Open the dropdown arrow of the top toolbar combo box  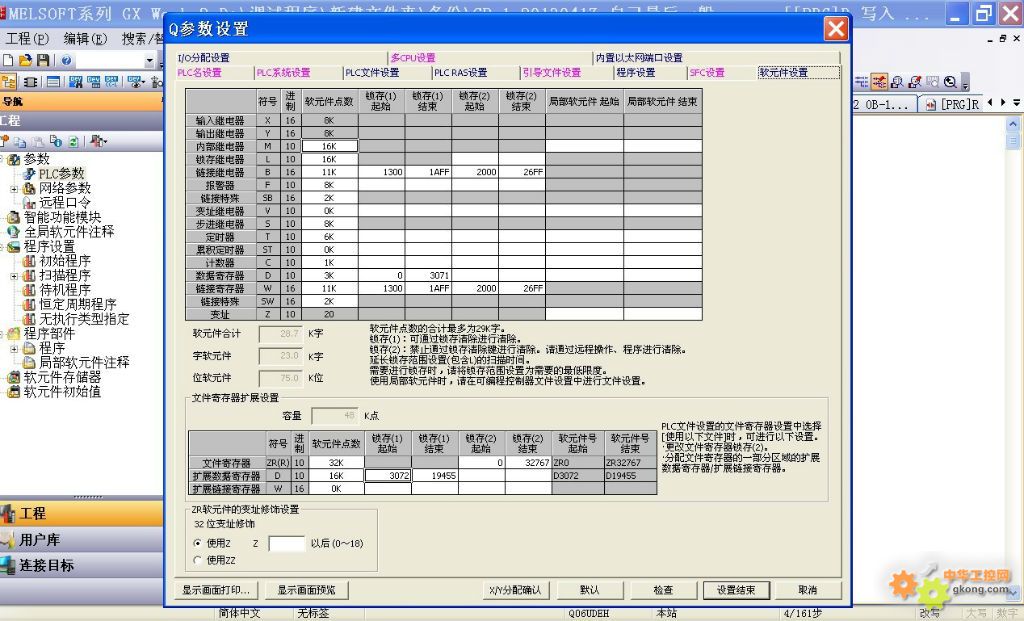pos(150,61)
